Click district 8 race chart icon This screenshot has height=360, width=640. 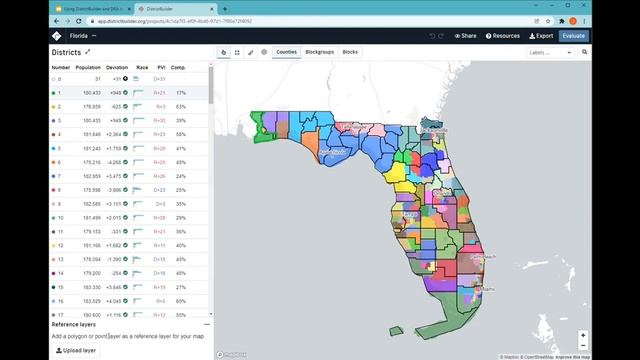point(137,190)
